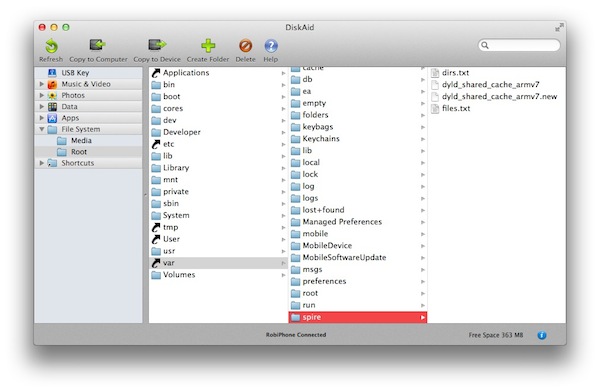Click the Create Folder label
Image resolution: width=600 pixels, height=392 pixels.
208,59
